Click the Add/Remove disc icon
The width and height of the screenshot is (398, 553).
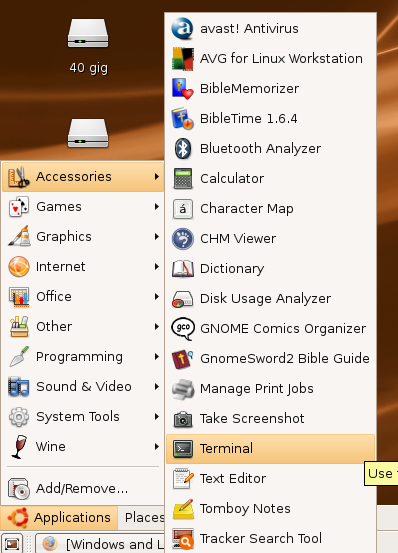coord(19,488)
